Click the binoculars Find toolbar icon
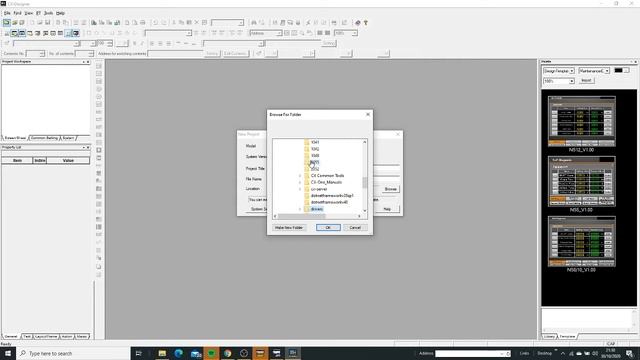 (x=253, y=22)
